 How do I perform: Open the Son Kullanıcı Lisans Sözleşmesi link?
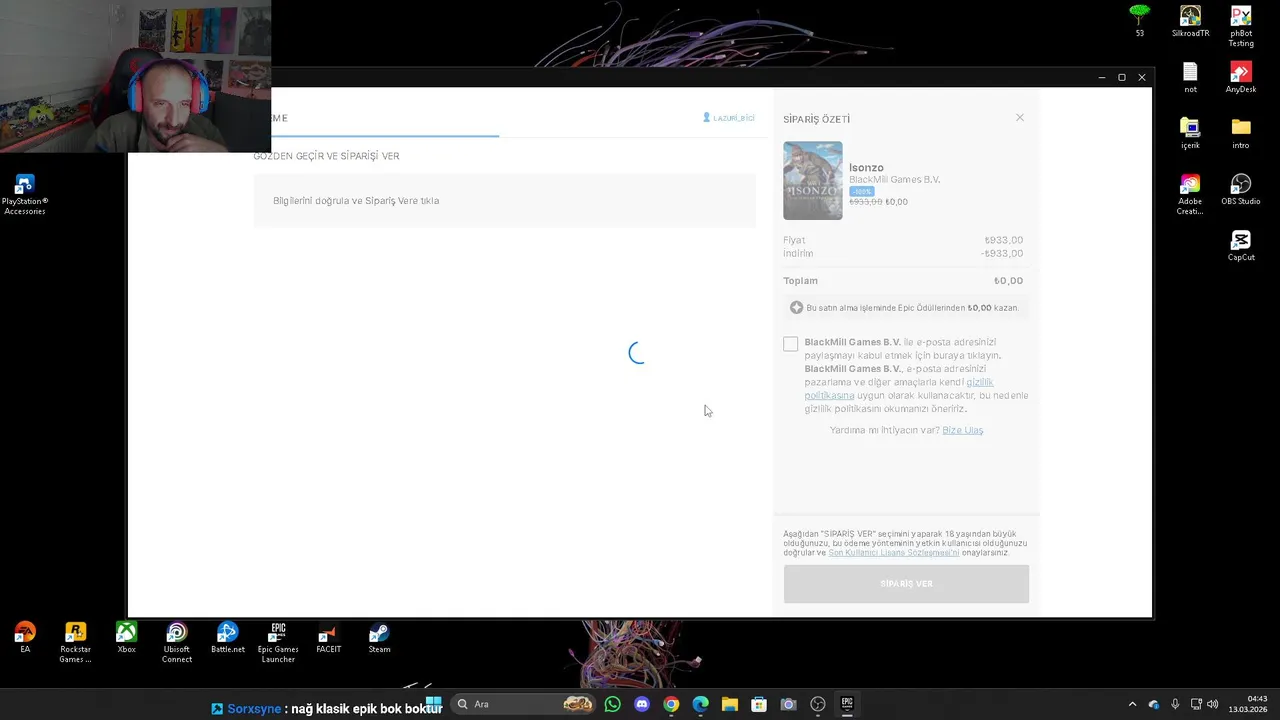click(894, 553)
